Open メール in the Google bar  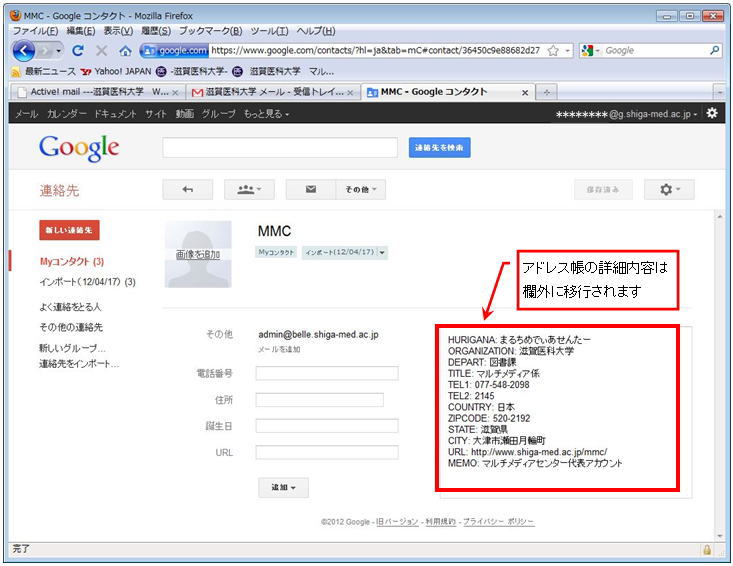click(26, 114)
